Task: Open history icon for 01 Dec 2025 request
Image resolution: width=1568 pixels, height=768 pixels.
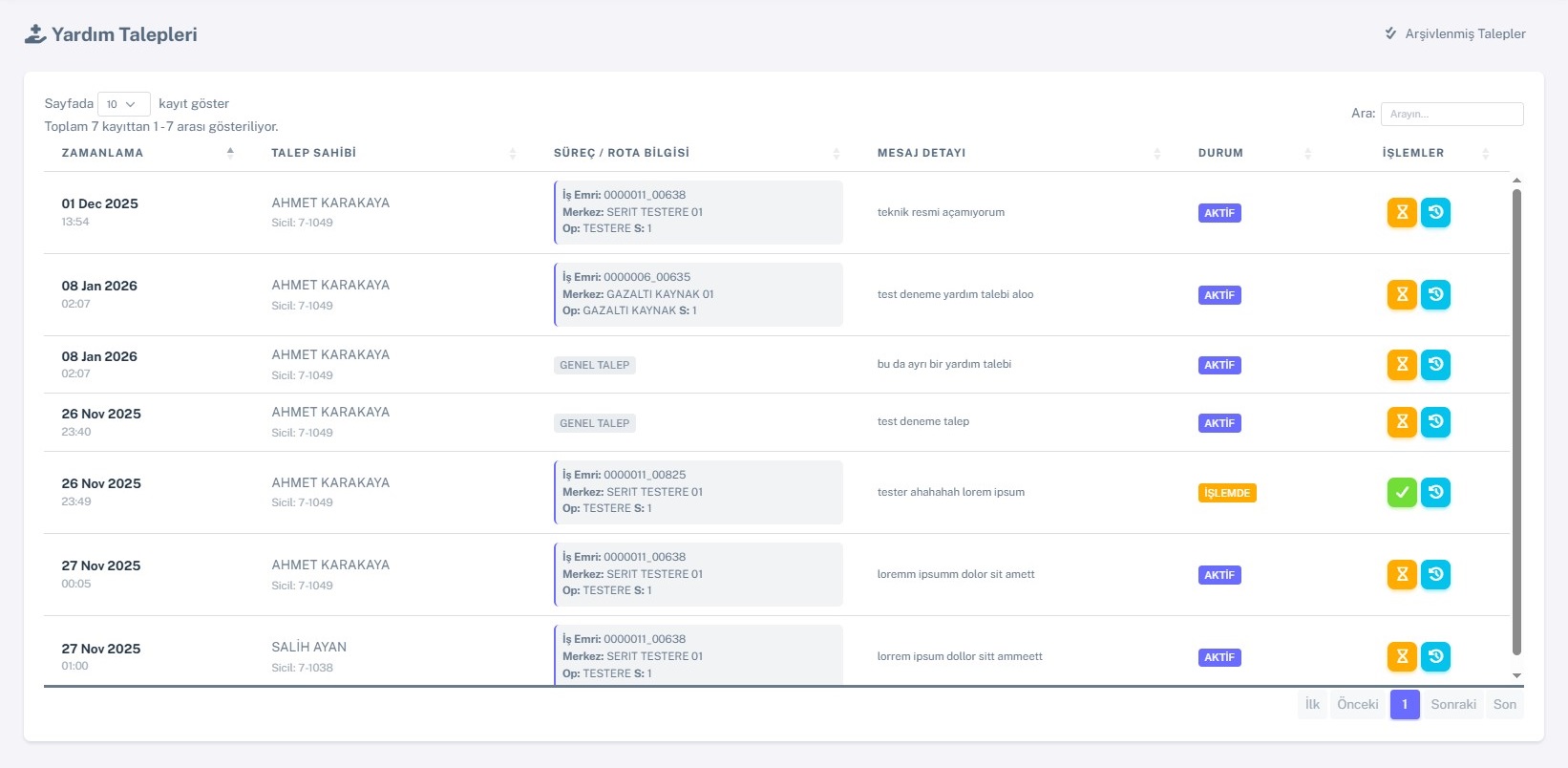Action: pos(1435,212)
